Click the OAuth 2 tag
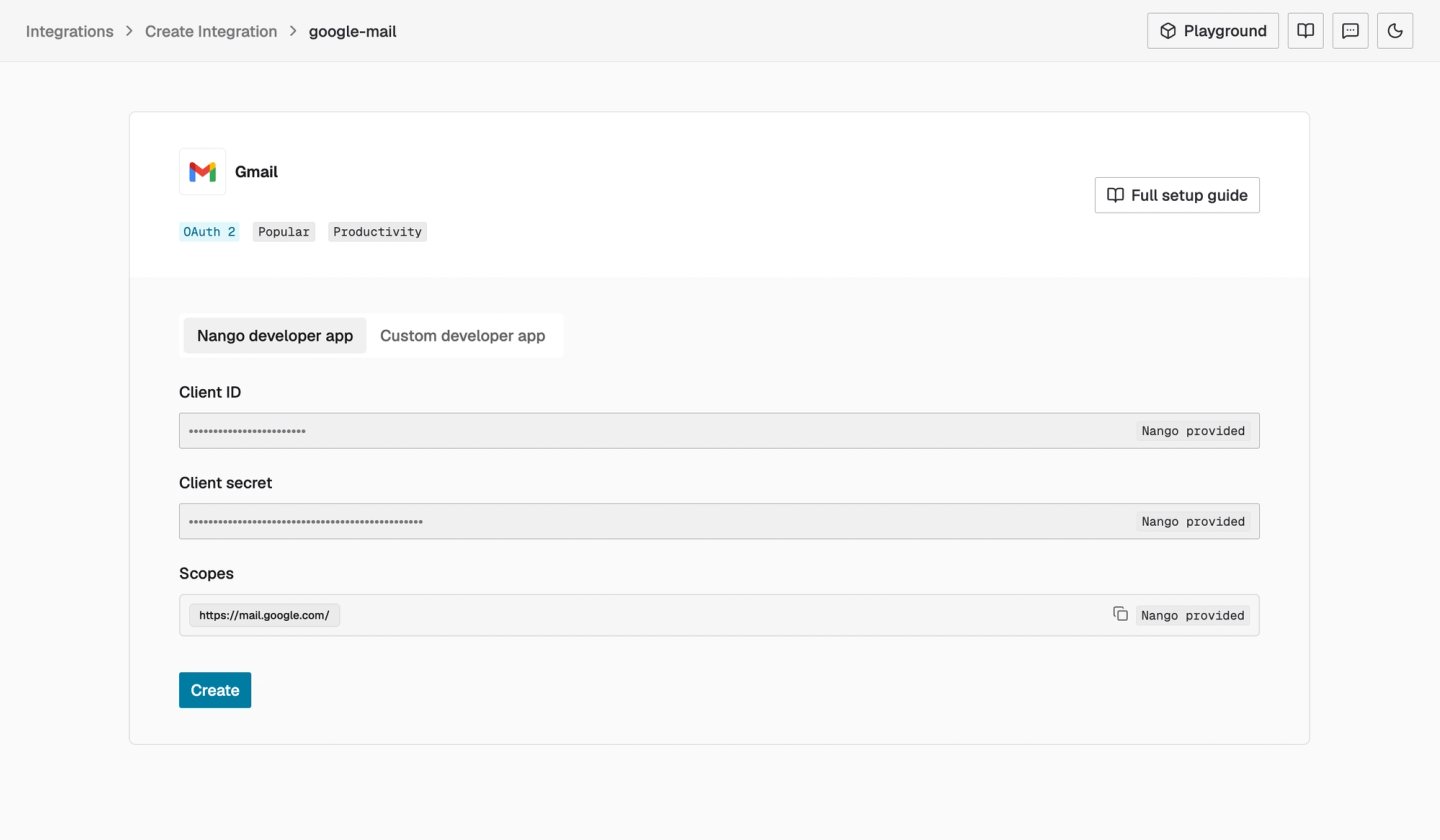The image size is (1440, 840). [x=209, y=232]
